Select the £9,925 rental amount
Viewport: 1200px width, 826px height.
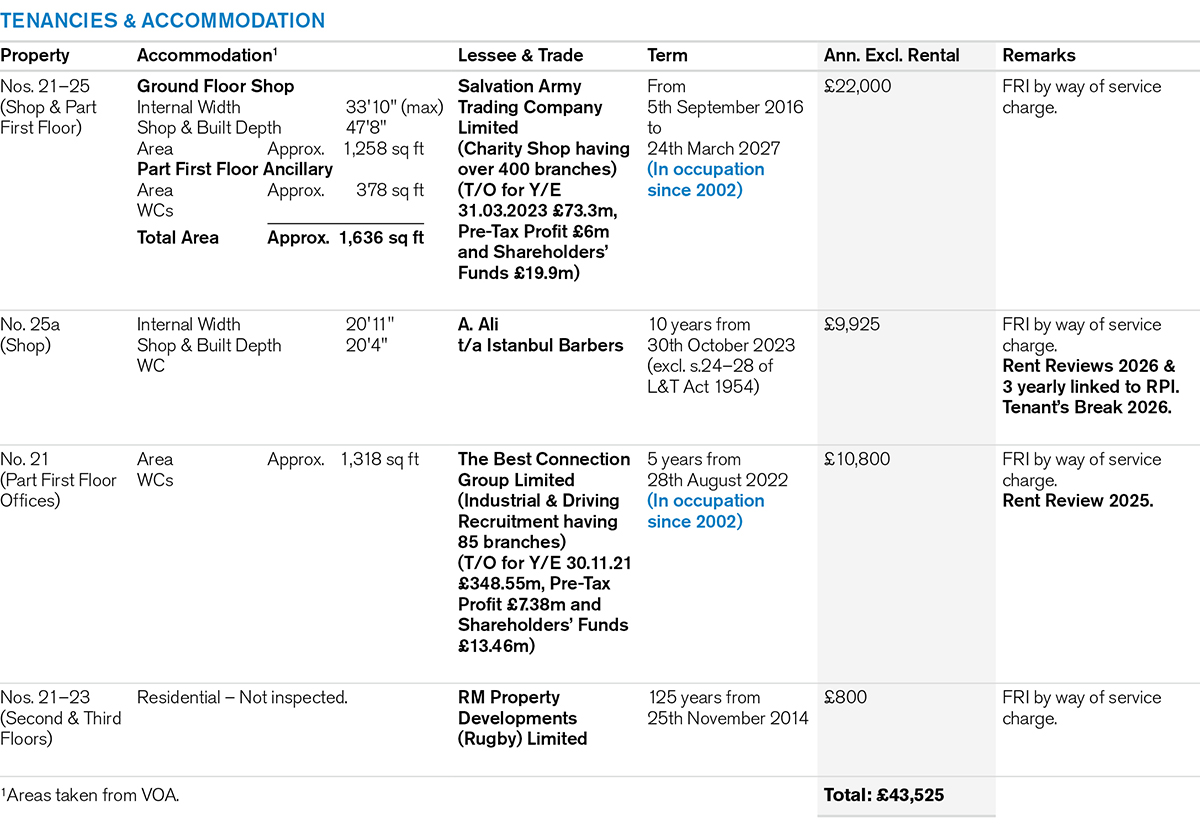coord(853,325)
